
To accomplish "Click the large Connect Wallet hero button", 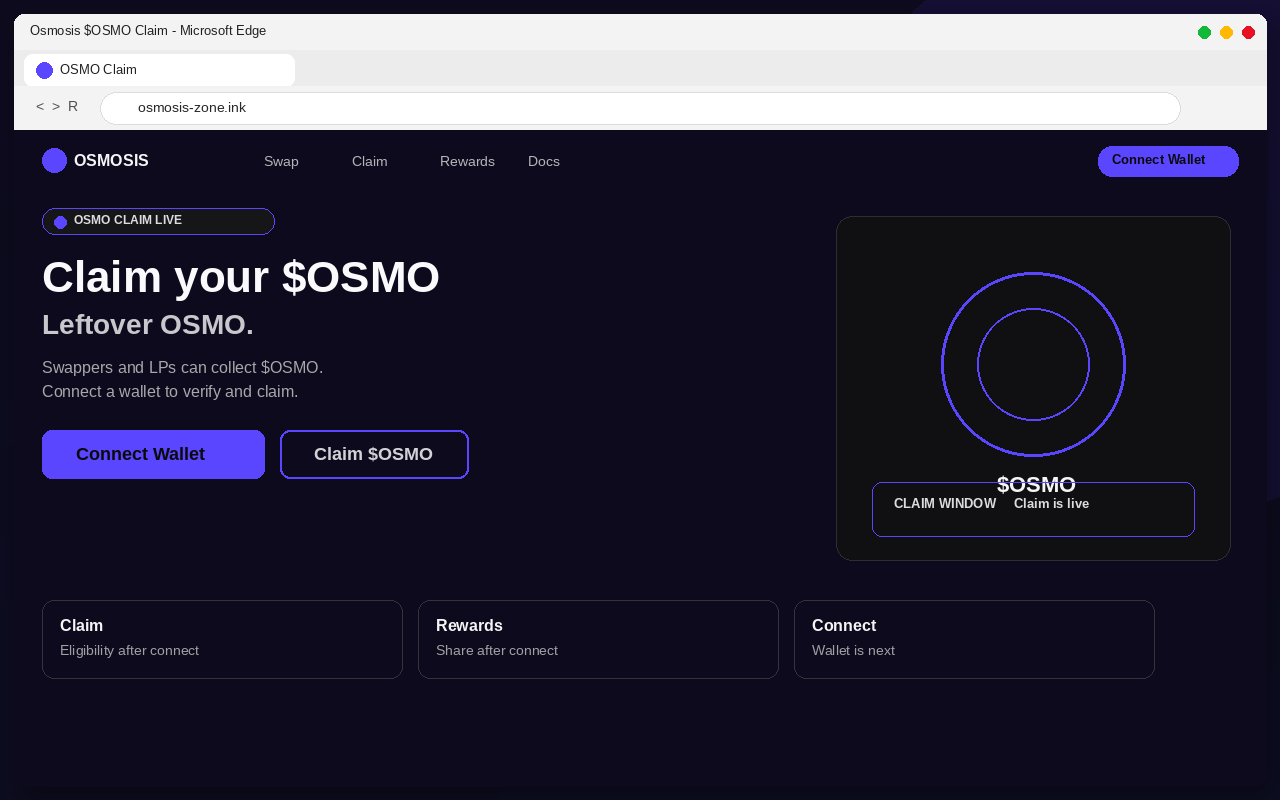I will (x=153, y=454).
